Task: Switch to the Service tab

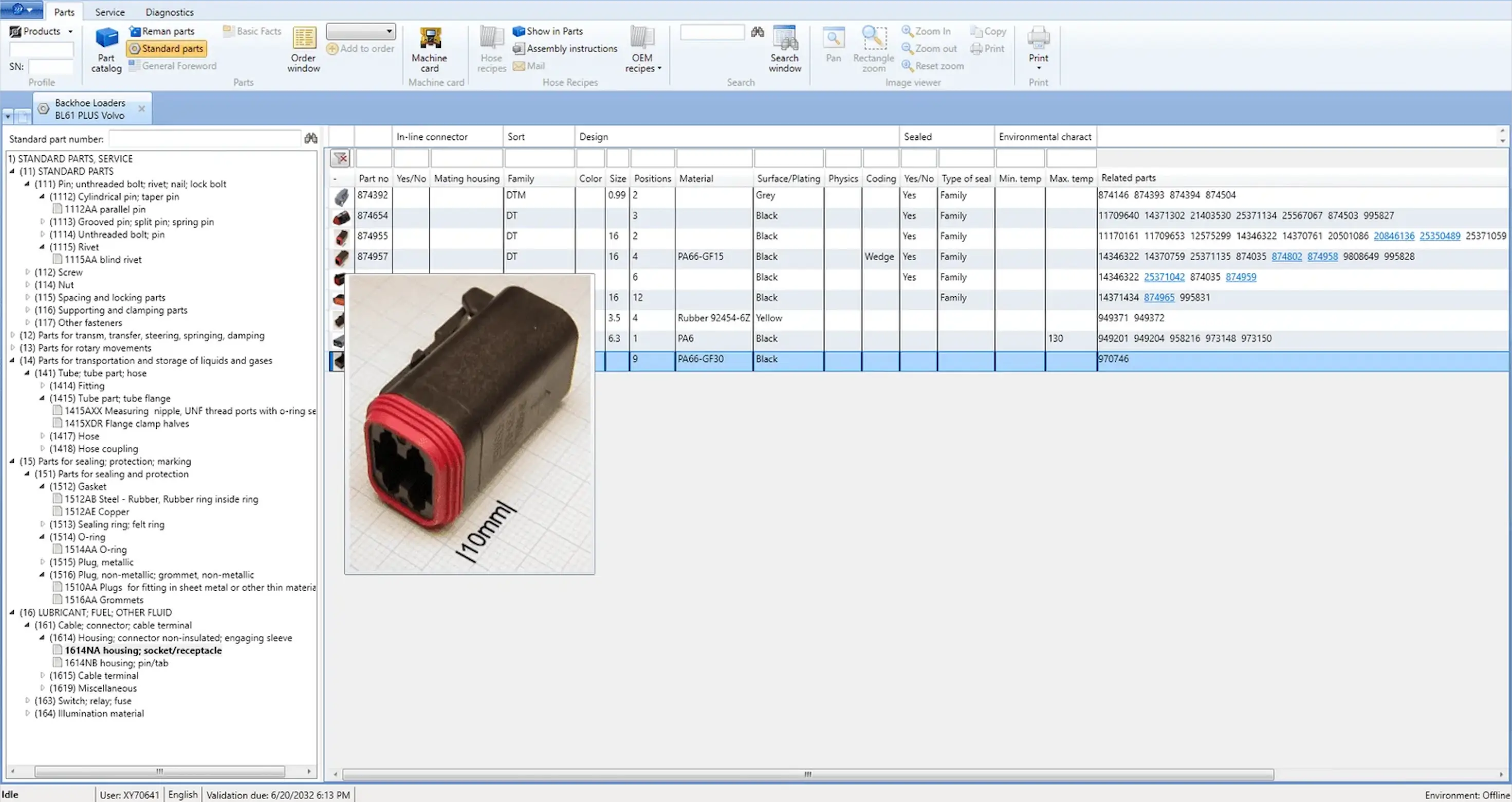Action: [110, 12]
